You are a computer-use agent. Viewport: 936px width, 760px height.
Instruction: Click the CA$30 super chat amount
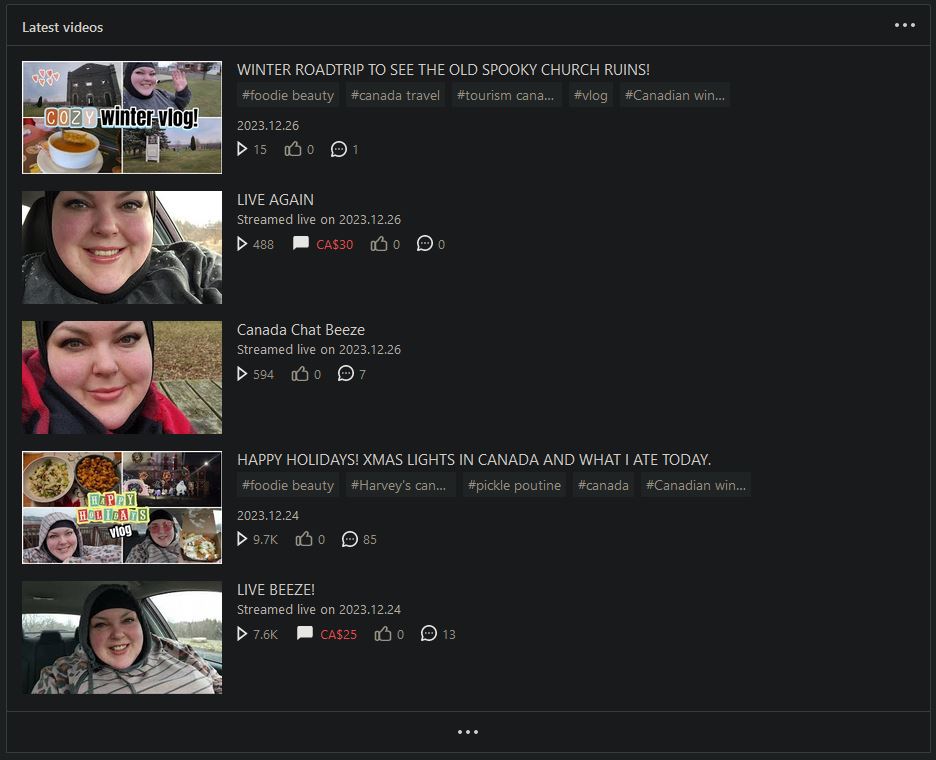(x=335, y=244)
